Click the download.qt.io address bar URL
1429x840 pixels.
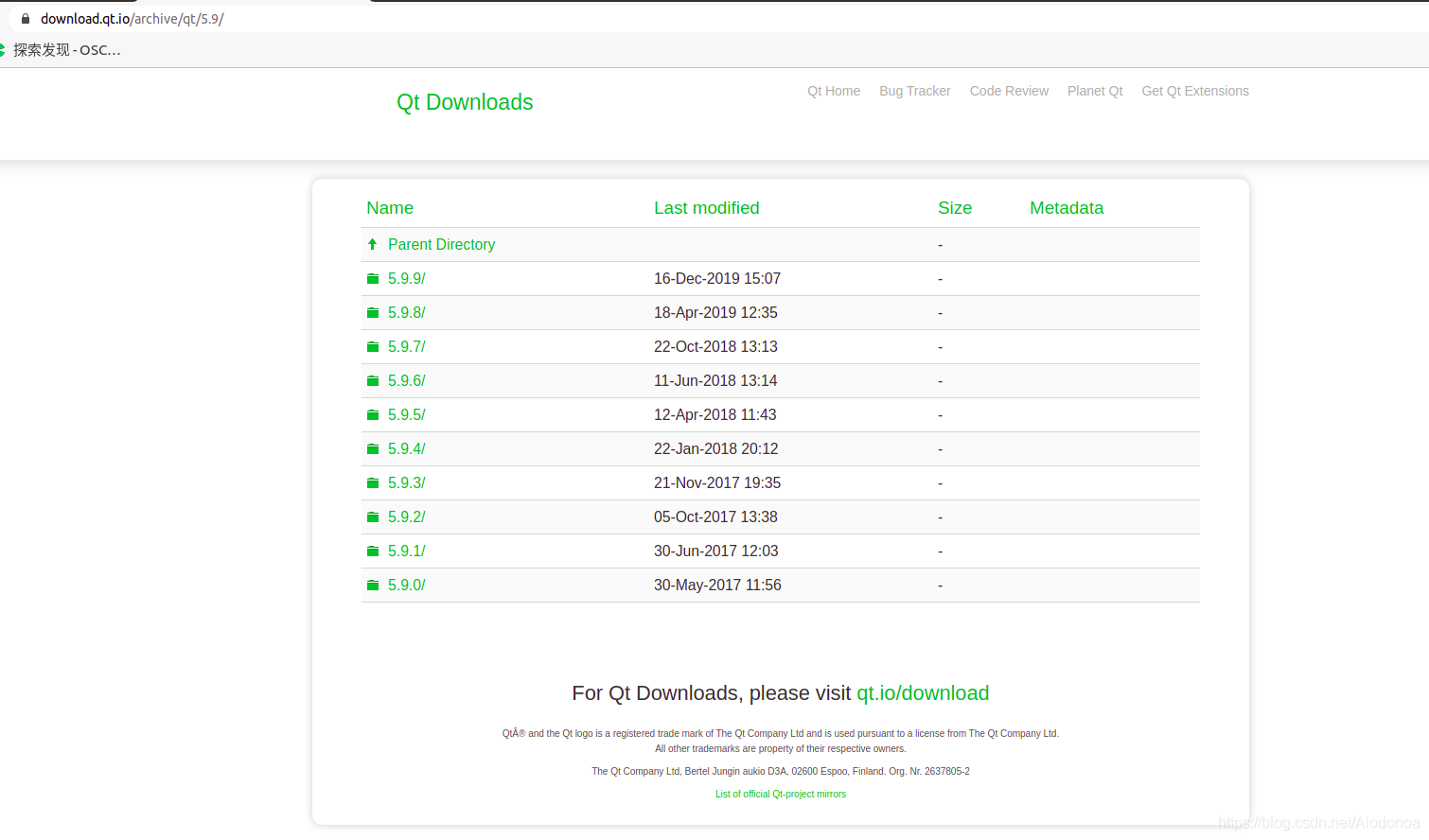tap(132, 19)
